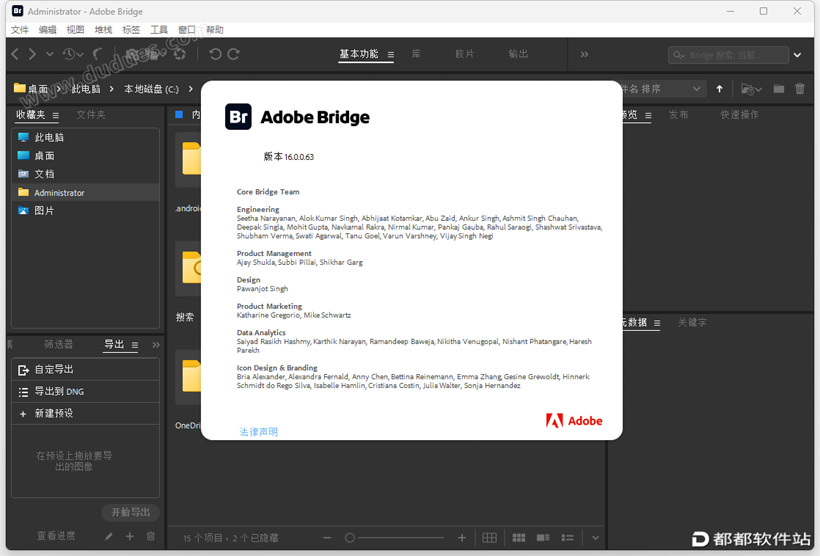Select Administrator in favorites
The height and width of the screenshot is (556, 820).
click(86, 192)
